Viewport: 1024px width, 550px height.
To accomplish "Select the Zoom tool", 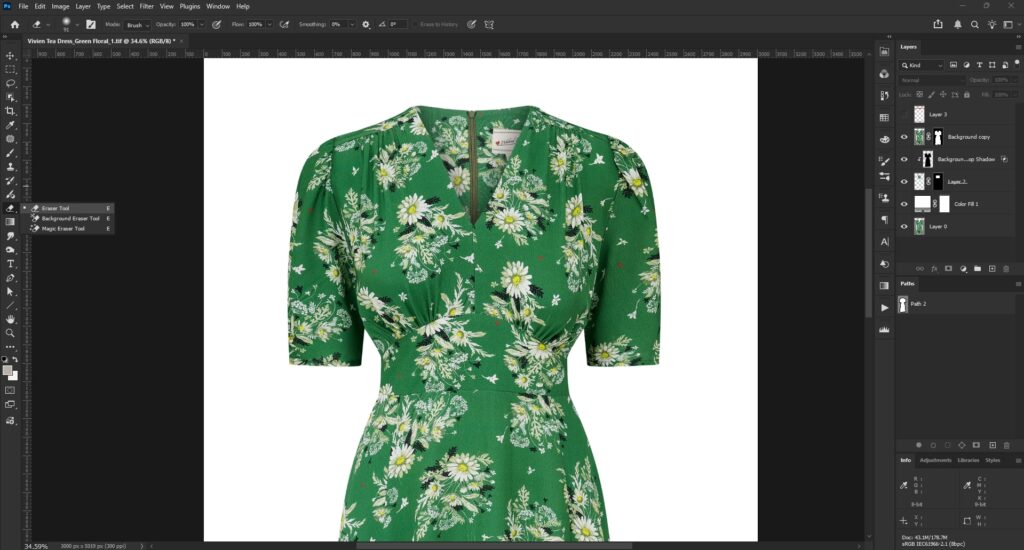I will click(10, 333).
